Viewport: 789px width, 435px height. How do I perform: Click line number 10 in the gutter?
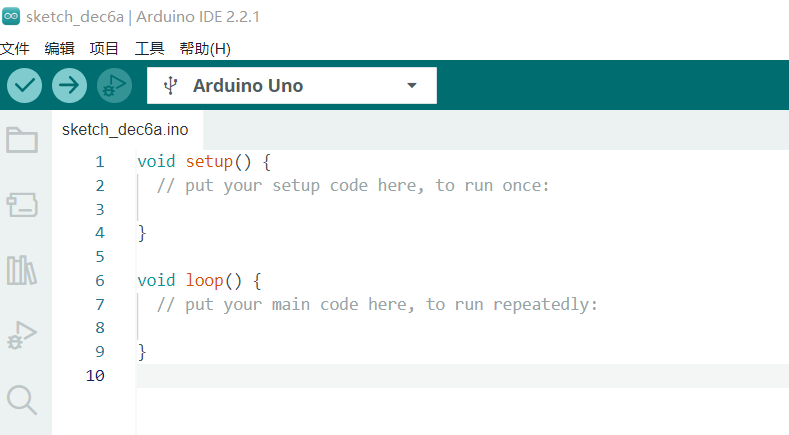pos(95,376)
